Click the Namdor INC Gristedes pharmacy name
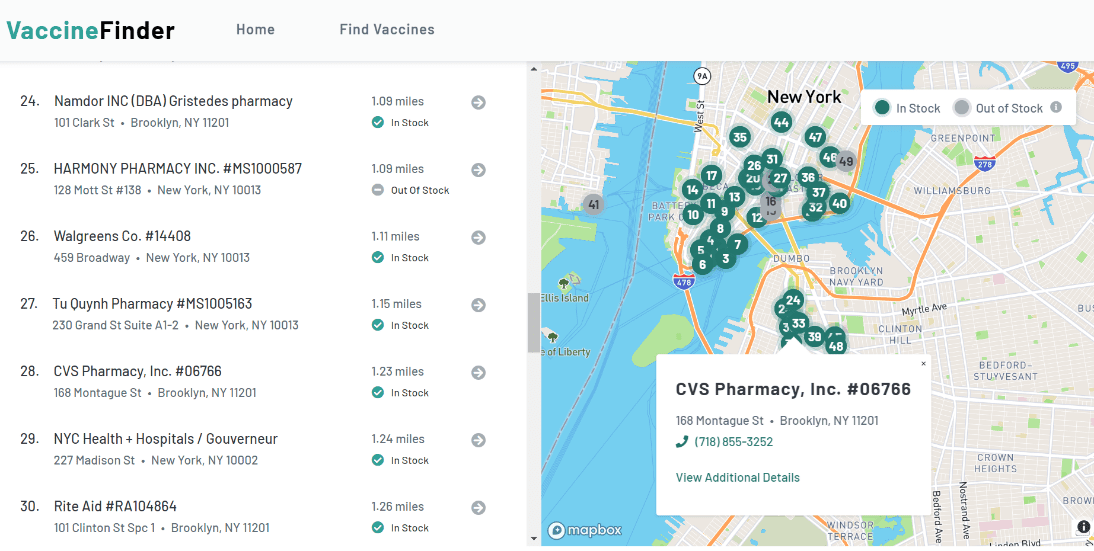The width and height of the screenshot is (1094, 551). click(173, 101)
